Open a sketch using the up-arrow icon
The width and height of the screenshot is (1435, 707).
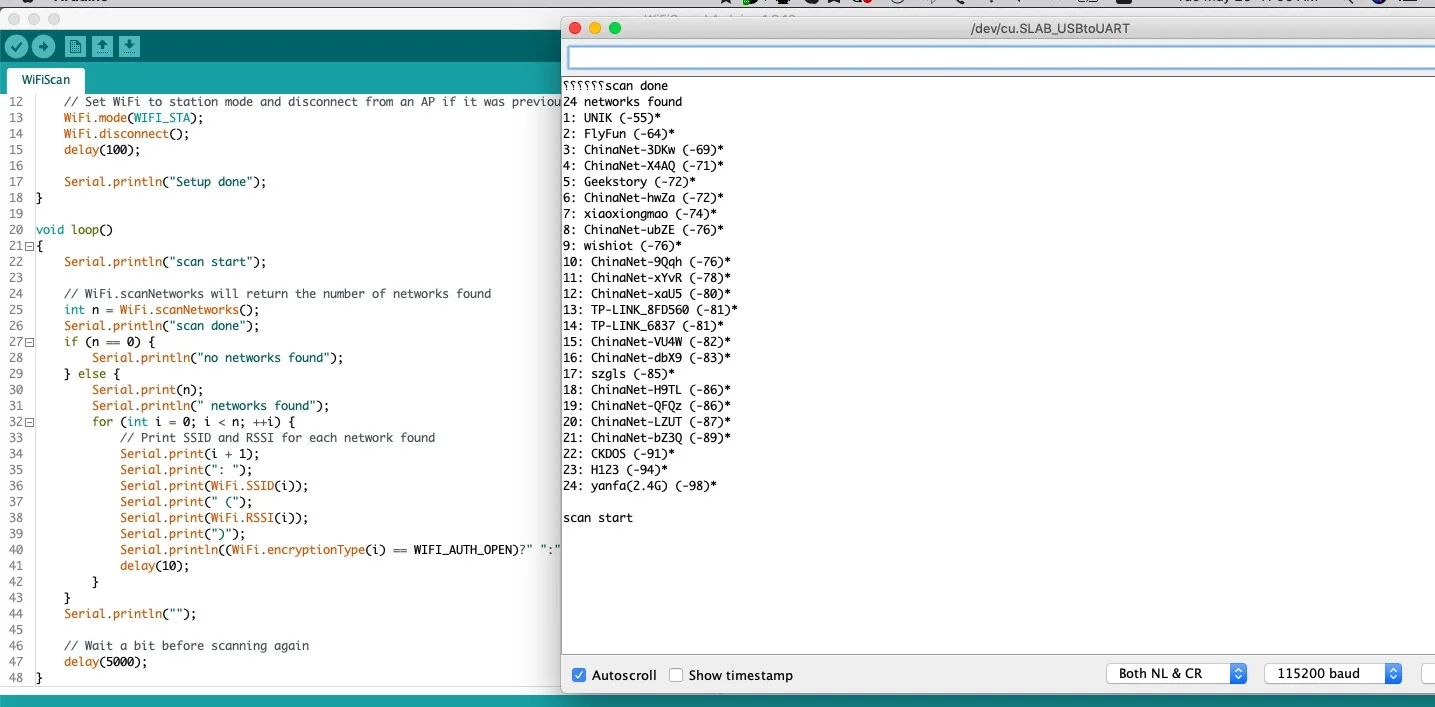pos(102,46)
